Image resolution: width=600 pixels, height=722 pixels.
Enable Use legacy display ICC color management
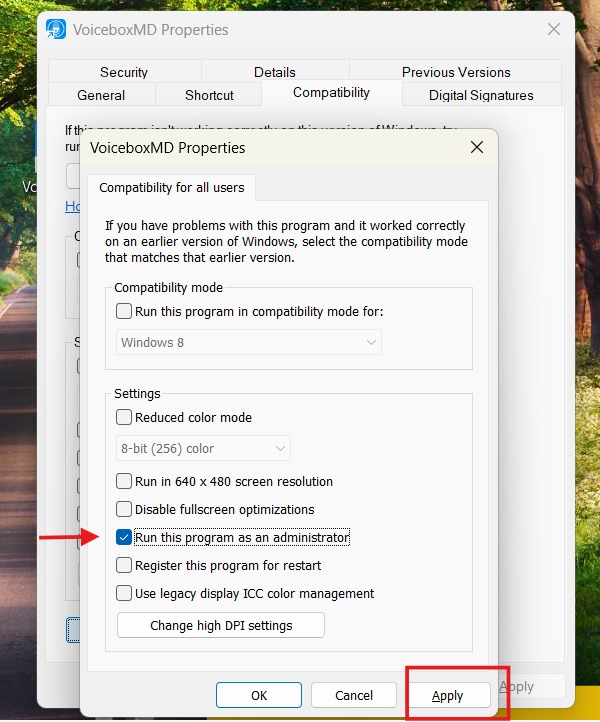(x=124, y=594)
